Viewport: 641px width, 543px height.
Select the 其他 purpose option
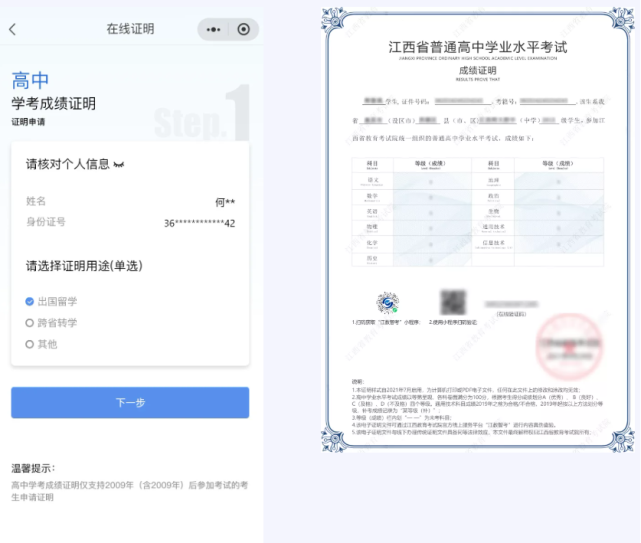(41, 344)
